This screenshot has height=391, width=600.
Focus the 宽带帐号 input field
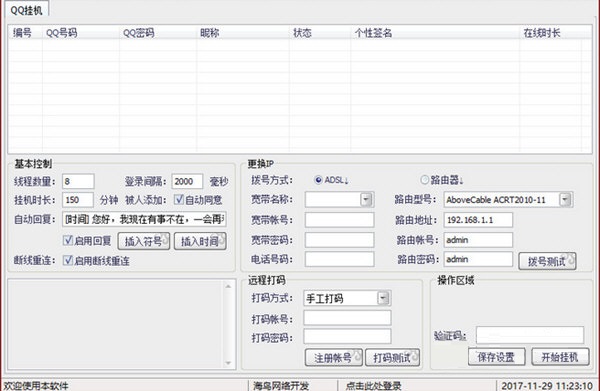pos(339,220)
